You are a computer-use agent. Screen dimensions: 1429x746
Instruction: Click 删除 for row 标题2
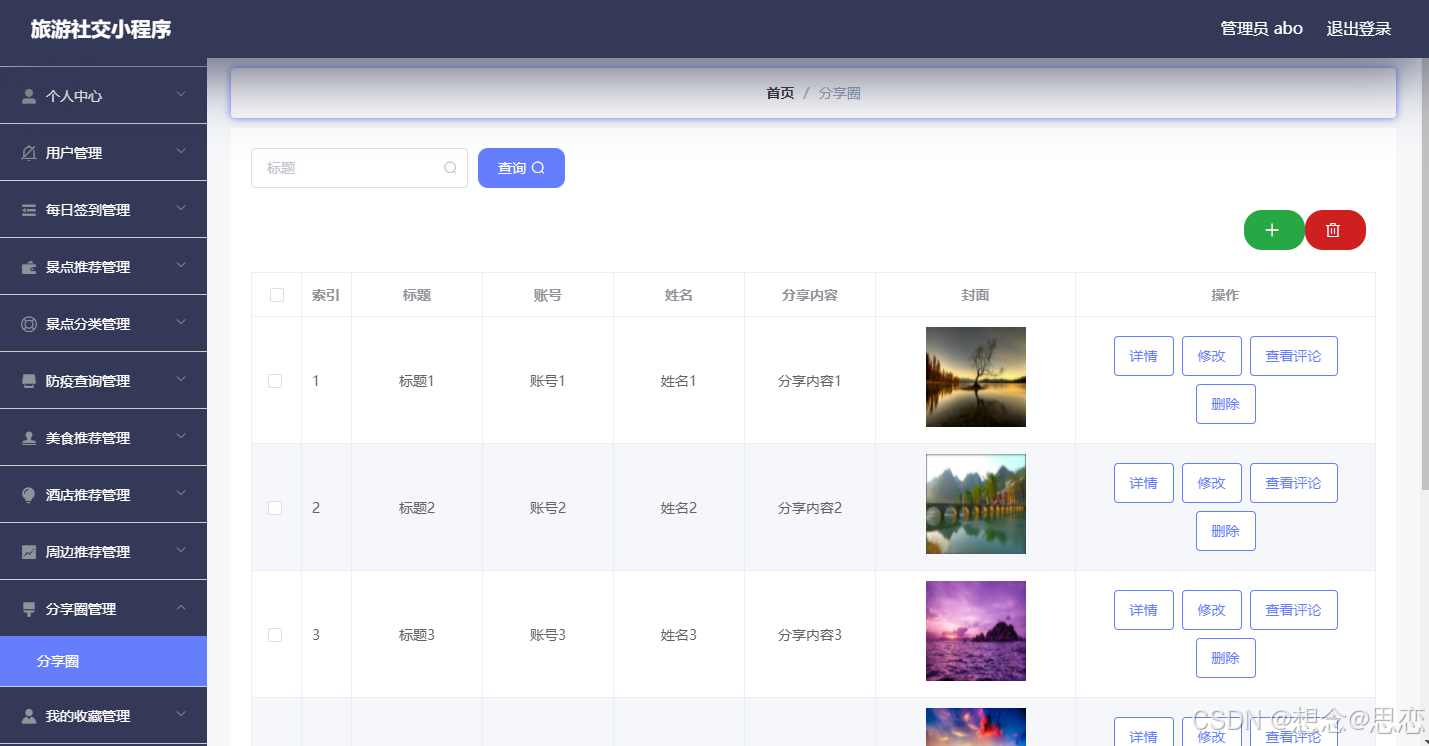click(x=1225, y=531)
